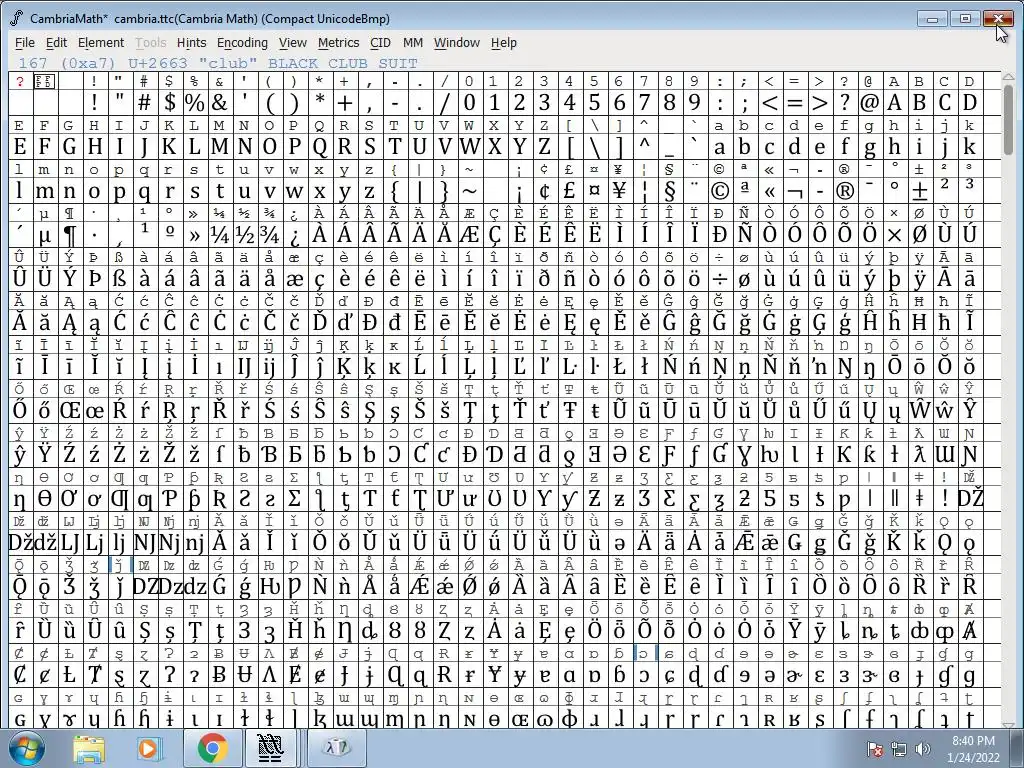Viewport: 1024px width, 768px height.
Task: Open Google Chrome from the taskbar
Action: 212,748
